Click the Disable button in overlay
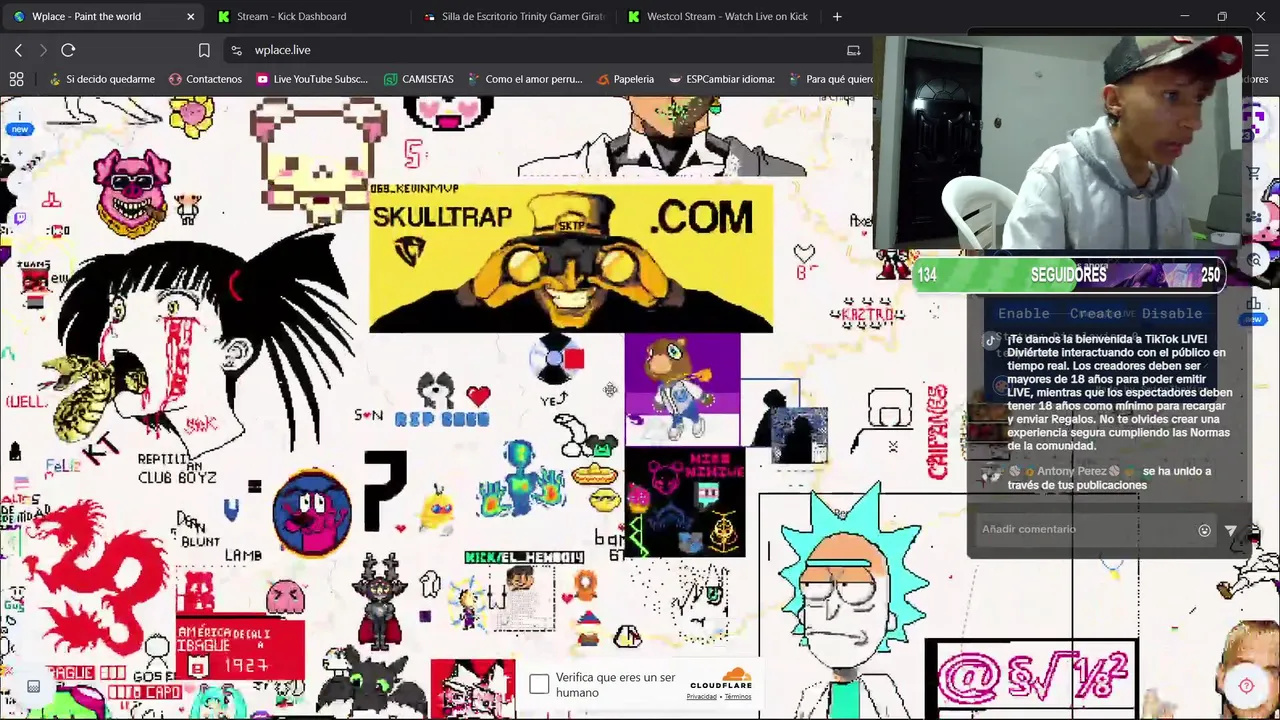The image size is (1280, 720). [1172, 313]
